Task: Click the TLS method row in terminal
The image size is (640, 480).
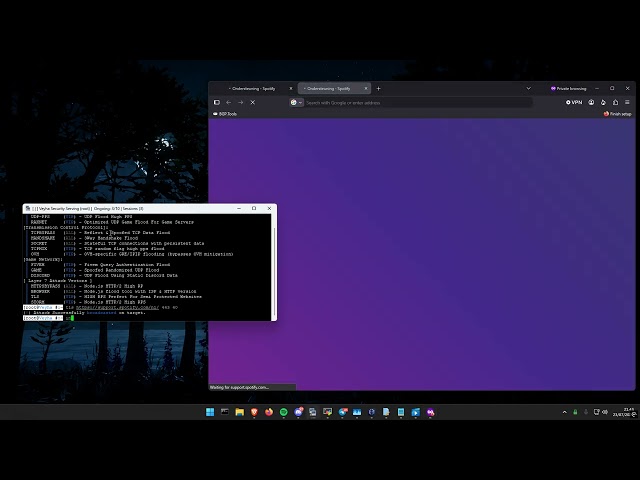Action: point(116,297)
